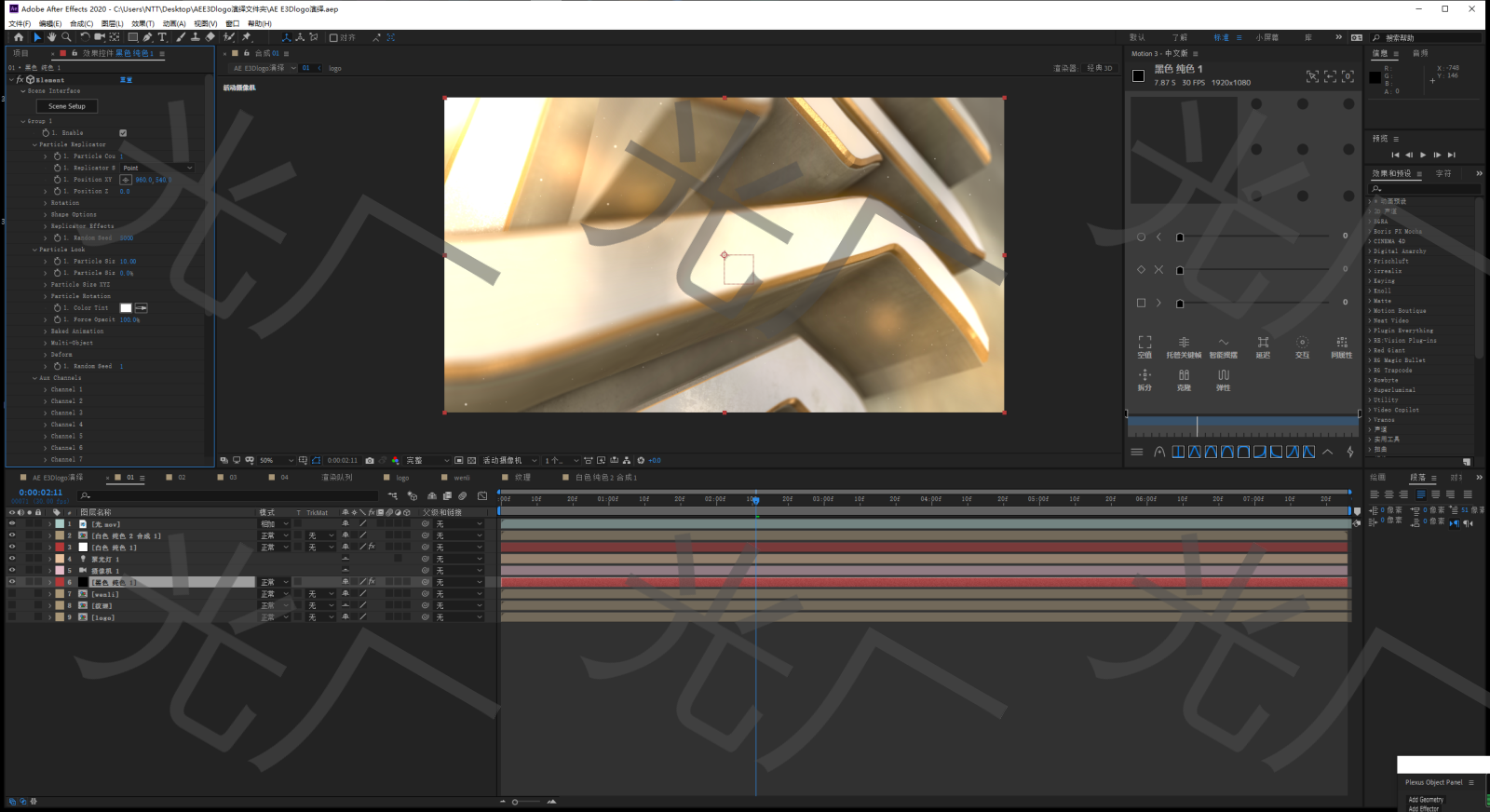This screenshot has height=812, width=1490.
Task: Select the Clone Stamp tool
Action: [x=195, y=37]
